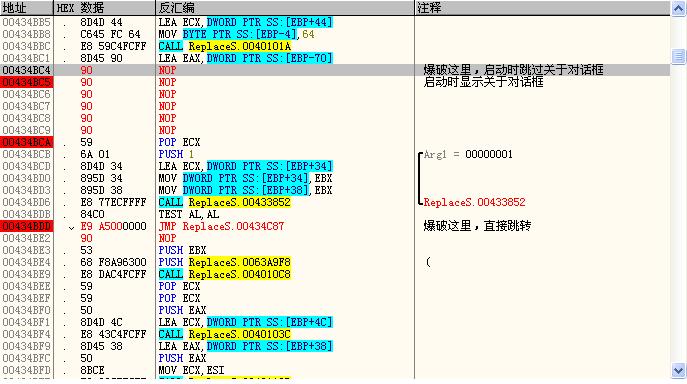Select address 00434BC6 row
687x384 pixels.
(27, 94)
